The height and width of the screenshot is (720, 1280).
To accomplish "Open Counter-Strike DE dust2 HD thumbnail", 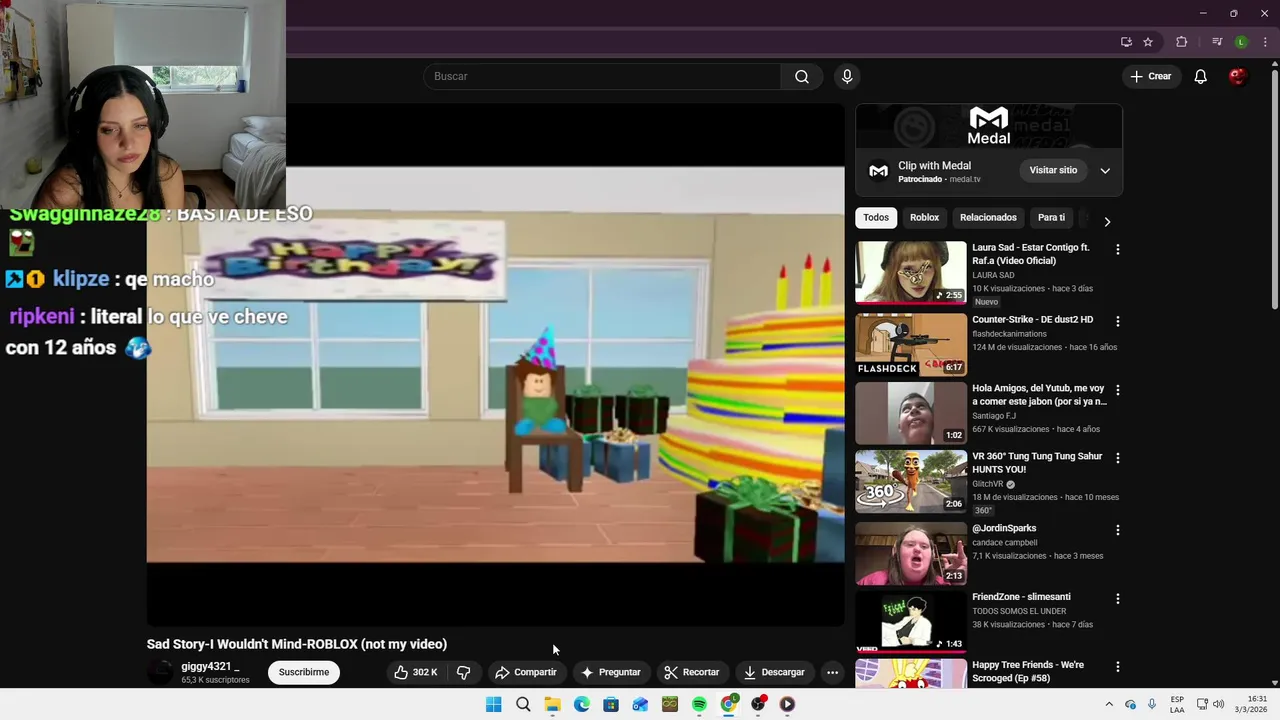I will pyautogui.click(x=911, y=344).
